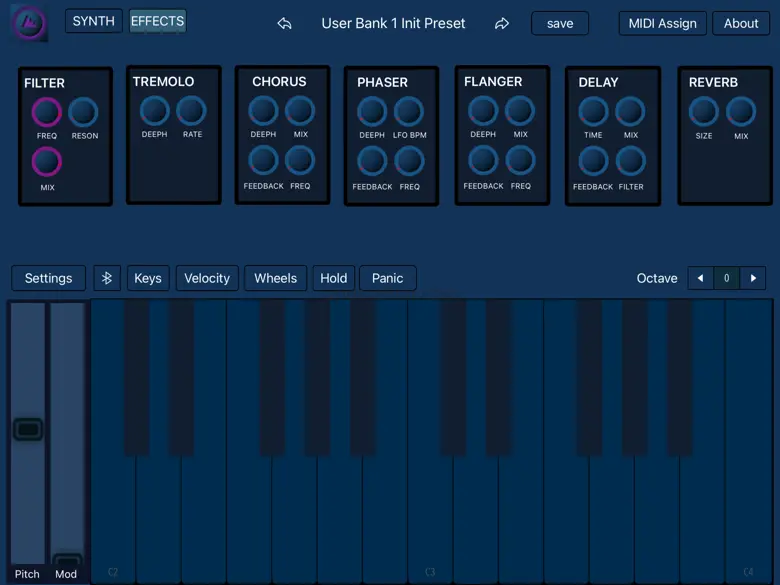Viewport: 780px width, 585px height.
Task: Switch to the EFFECTS tab
Action: click(157, 21)
